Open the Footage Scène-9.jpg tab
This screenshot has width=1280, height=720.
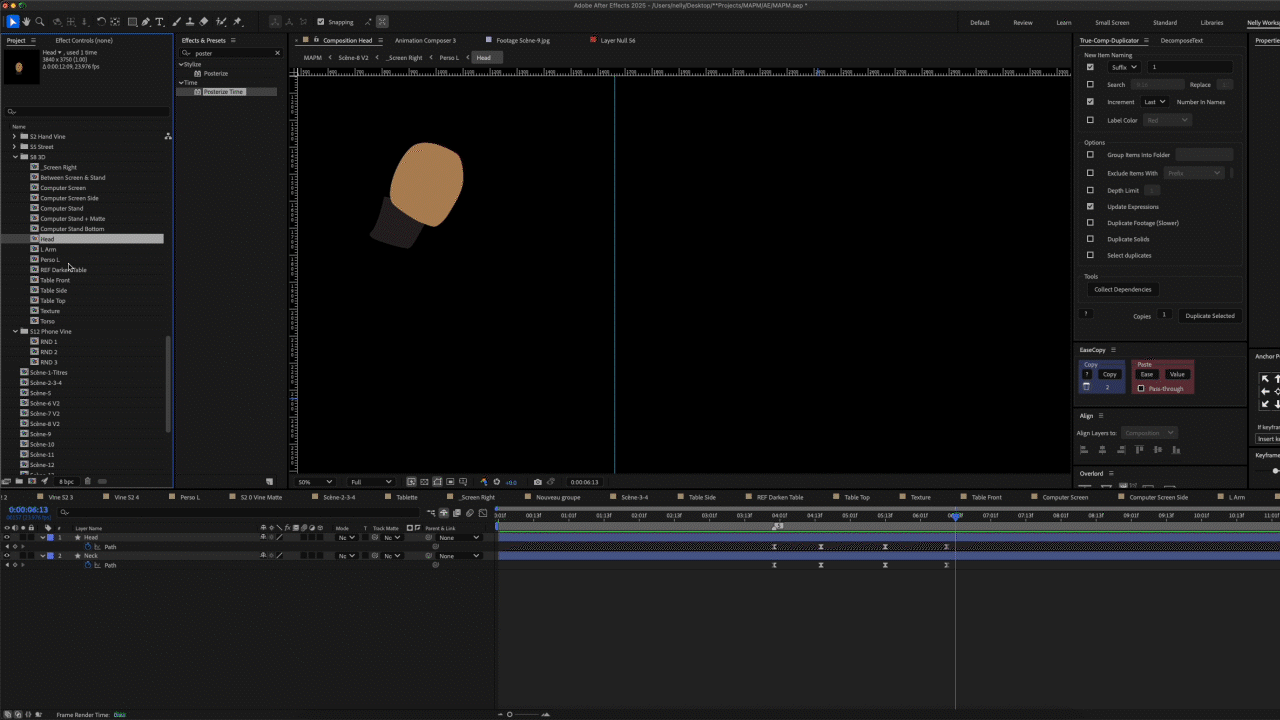pos(523,41)
